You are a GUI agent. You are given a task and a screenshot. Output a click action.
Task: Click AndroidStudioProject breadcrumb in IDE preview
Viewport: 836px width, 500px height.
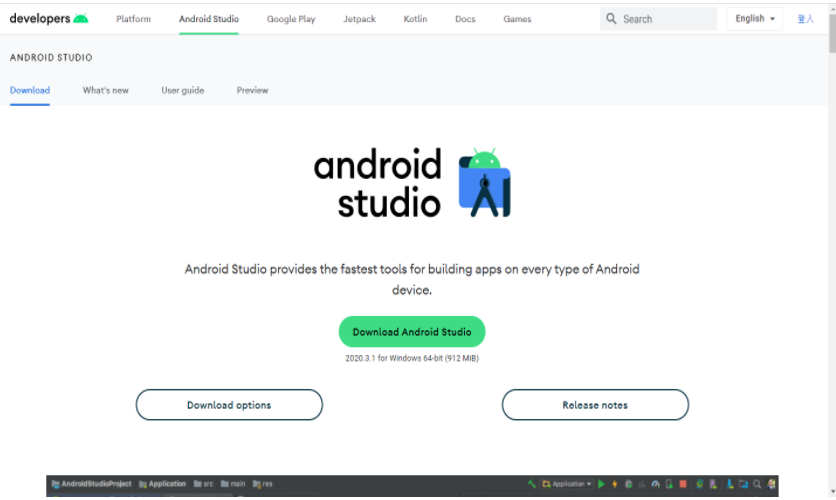91,484
